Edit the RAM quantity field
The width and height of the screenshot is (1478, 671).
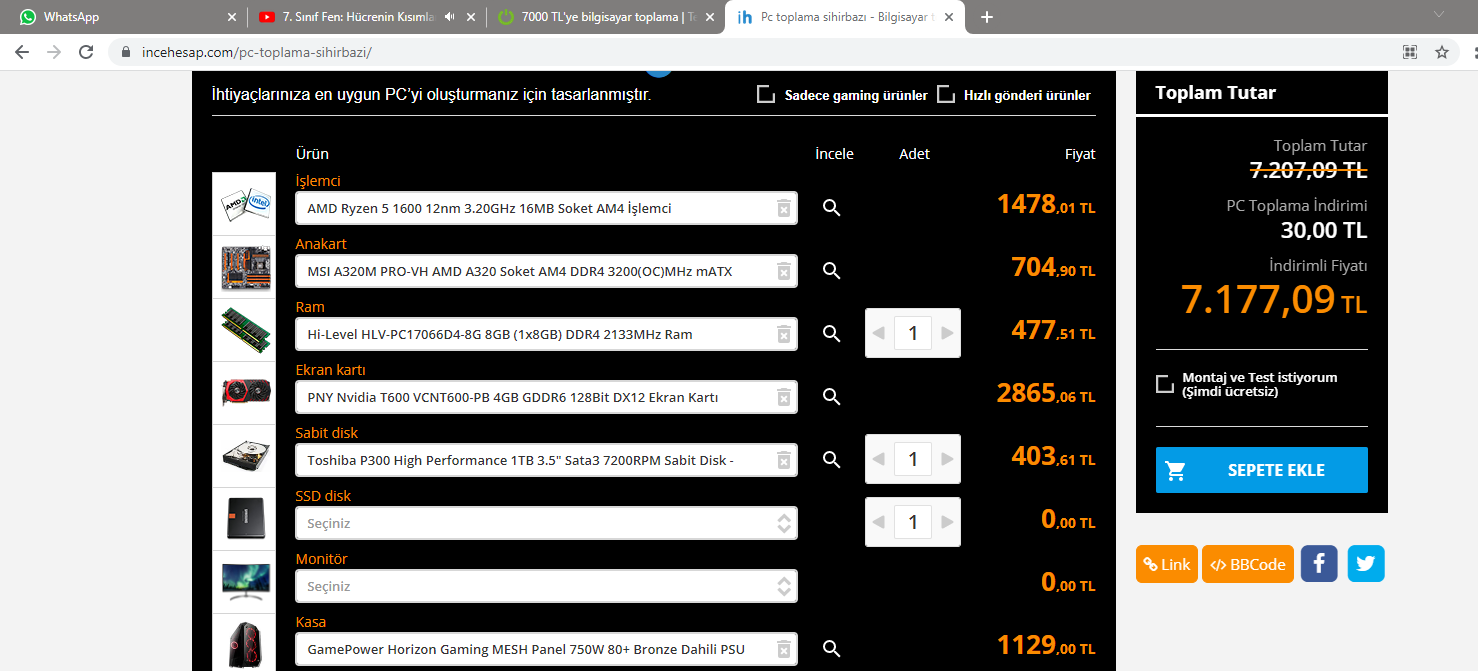coord(913,333)
